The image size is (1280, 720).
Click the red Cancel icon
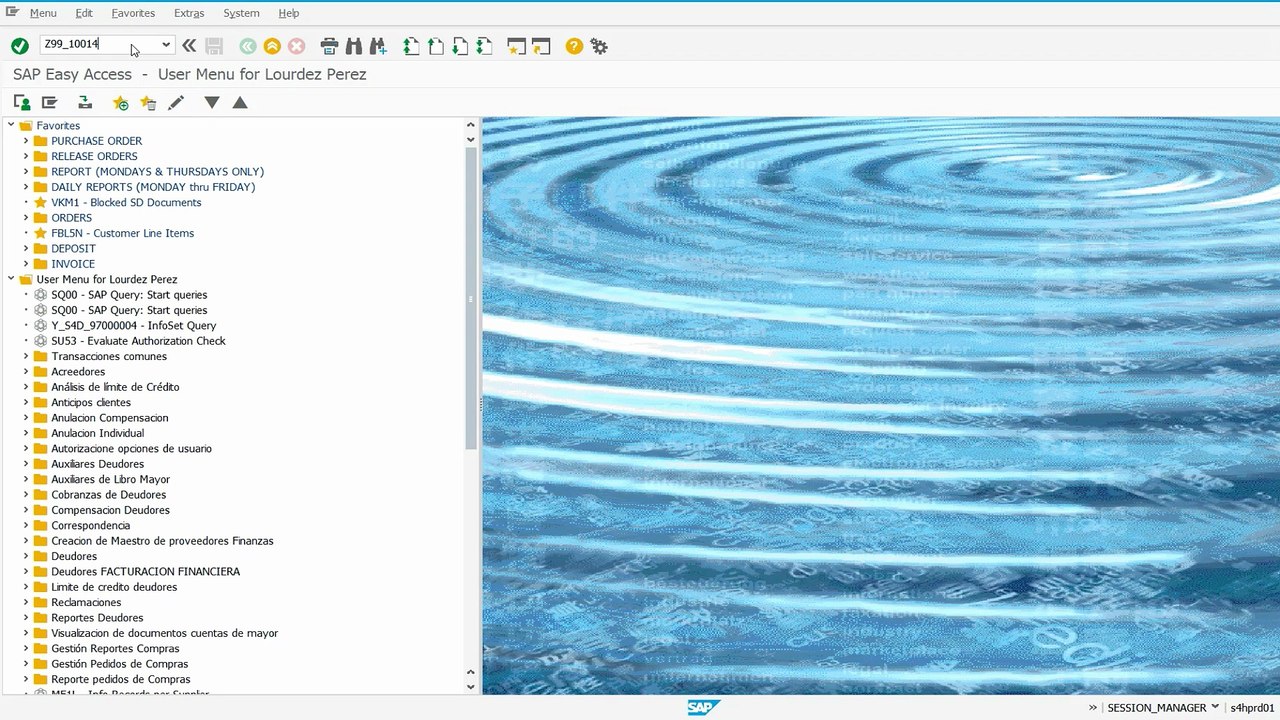(x=296, y=46)
